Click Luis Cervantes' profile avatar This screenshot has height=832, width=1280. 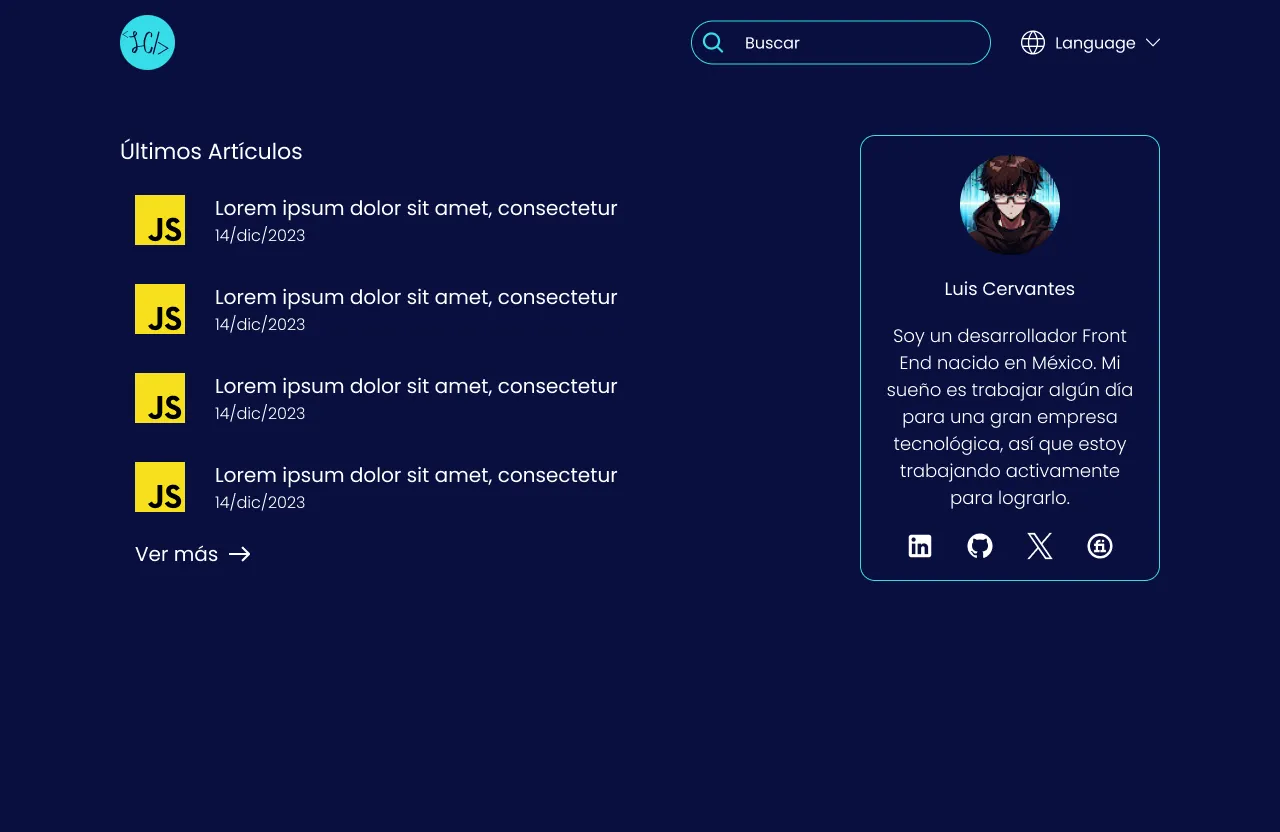[x=1009, y=205]
